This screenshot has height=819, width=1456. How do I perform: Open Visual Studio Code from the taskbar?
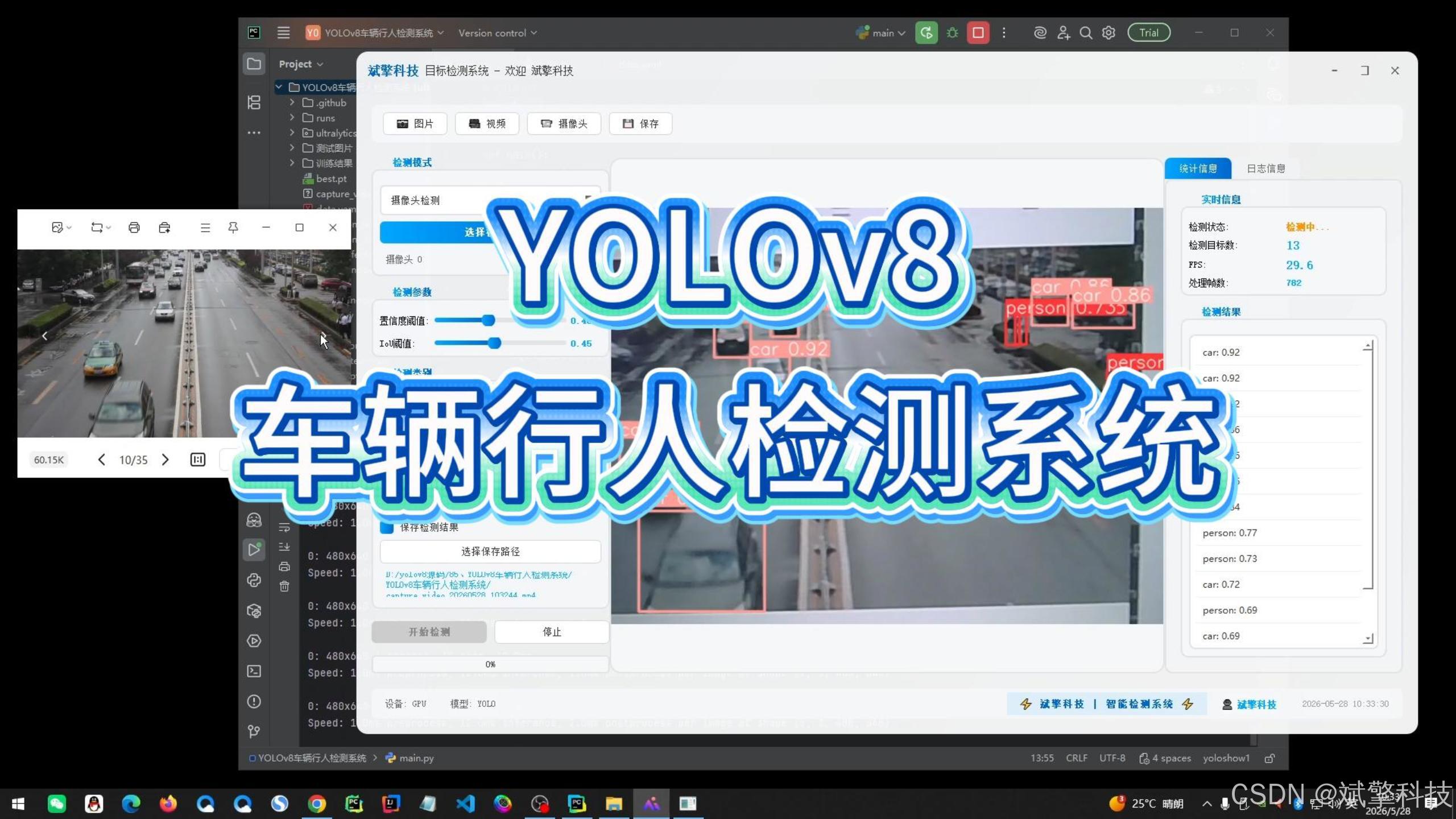pos(465,804)
